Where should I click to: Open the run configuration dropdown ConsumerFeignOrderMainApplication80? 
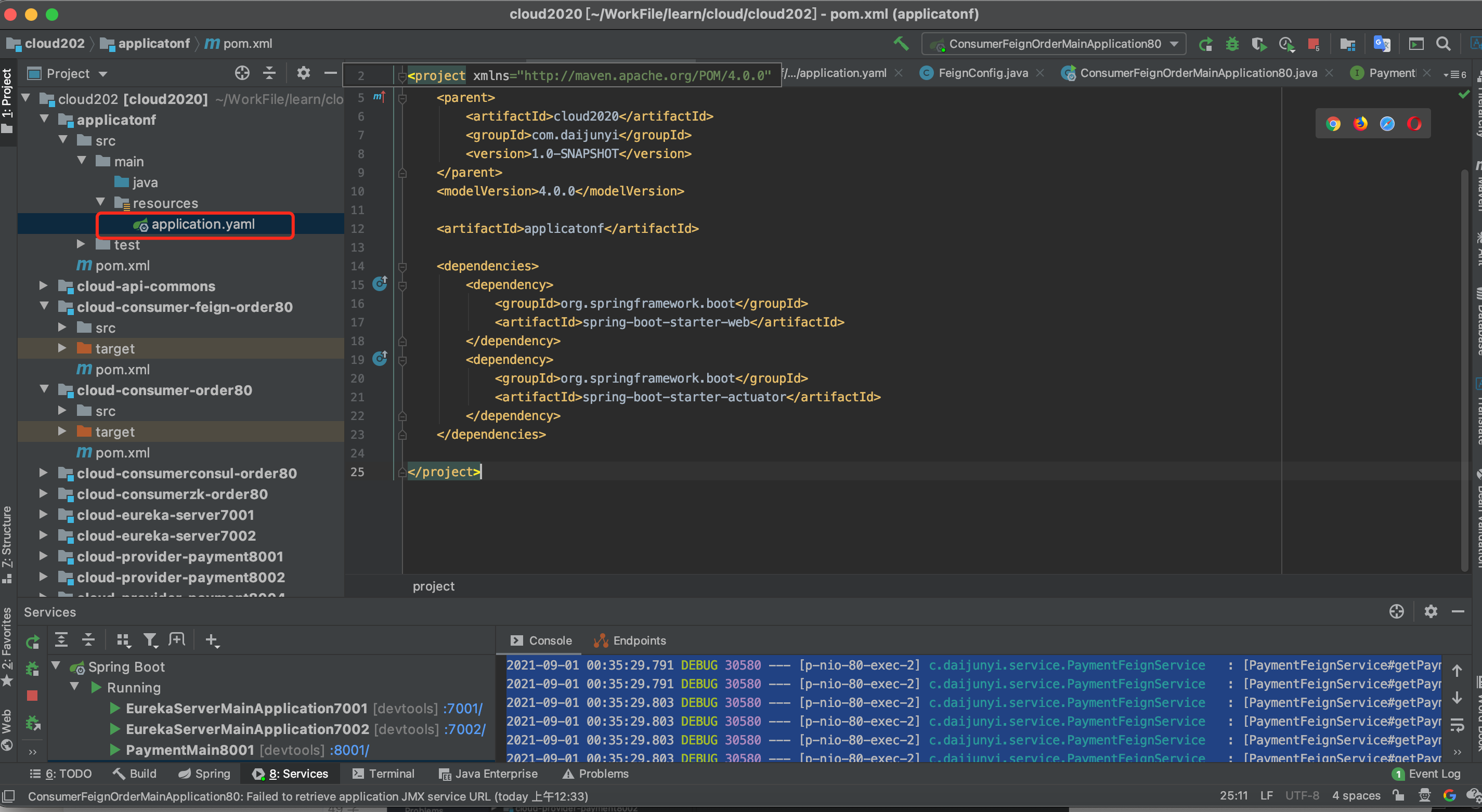click(1054, 44)
